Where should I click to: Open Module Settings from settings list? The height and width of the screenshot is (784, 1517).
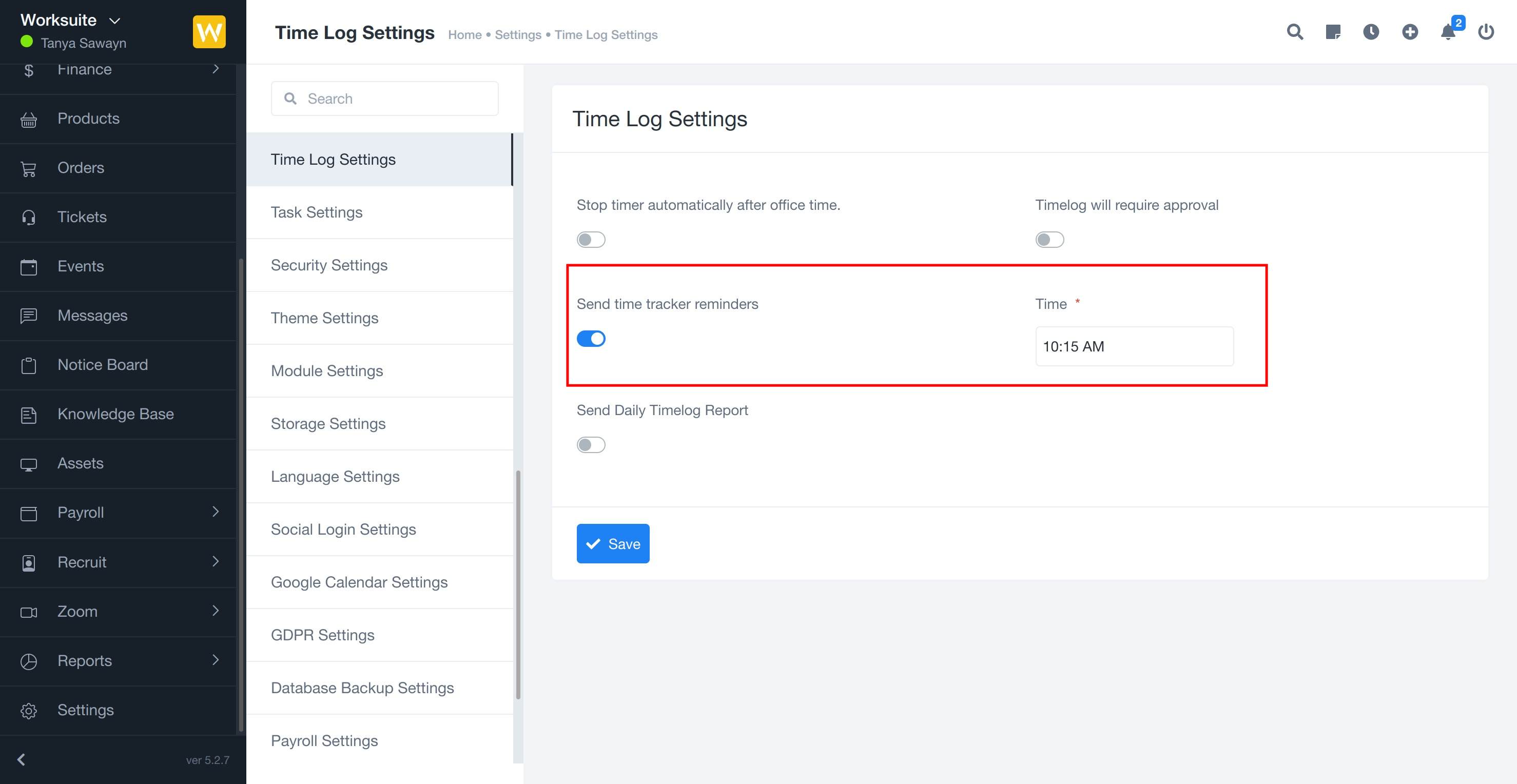[327, 371]
